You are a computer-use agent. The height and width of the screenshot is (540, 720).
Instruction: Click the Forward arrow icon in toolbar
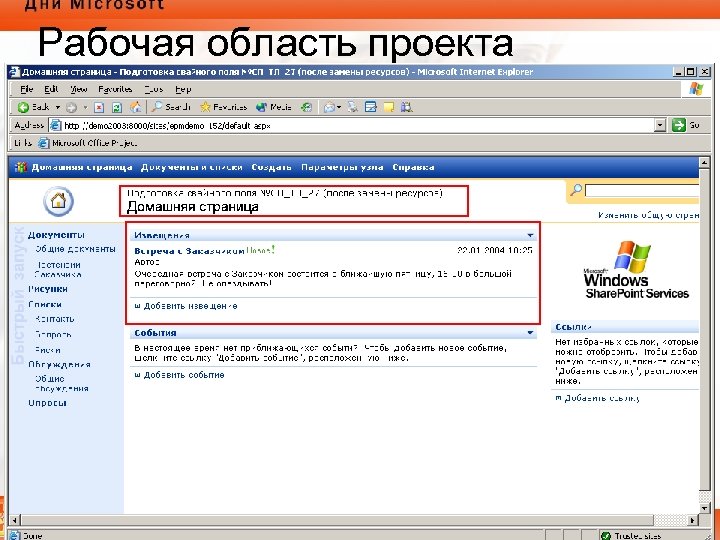[x=71, y=107]
